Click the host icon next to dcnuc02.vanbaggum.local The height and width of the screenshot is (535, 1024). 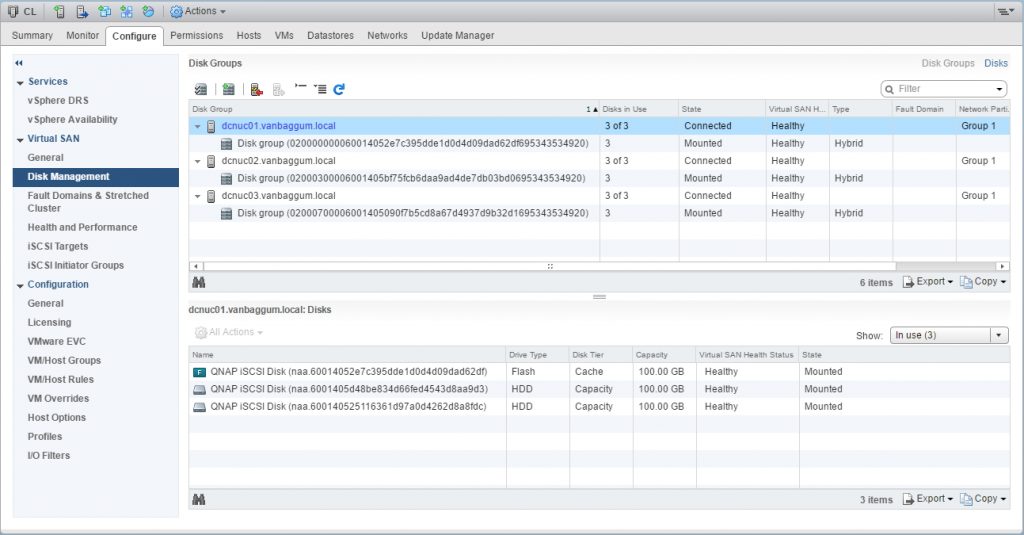(x=212, y=161)
